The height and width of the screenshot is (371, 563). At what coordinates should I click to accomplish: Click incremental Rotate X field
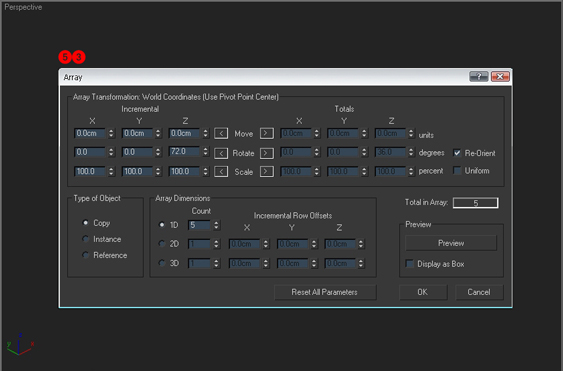click(x=90, y=152)
